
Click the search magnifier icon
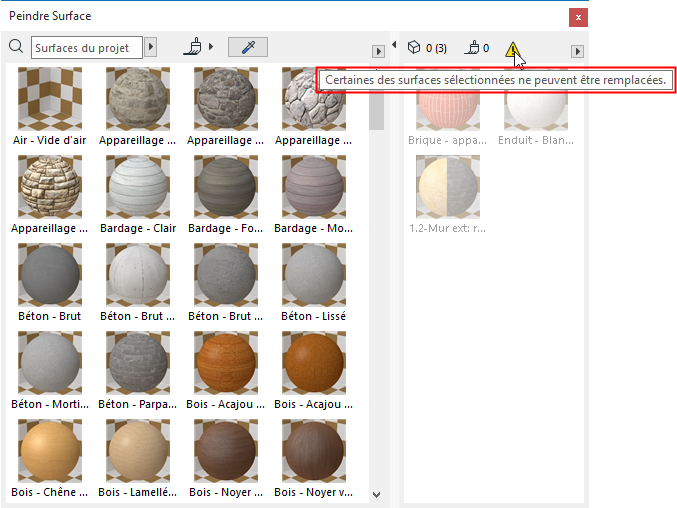(16, 47)
